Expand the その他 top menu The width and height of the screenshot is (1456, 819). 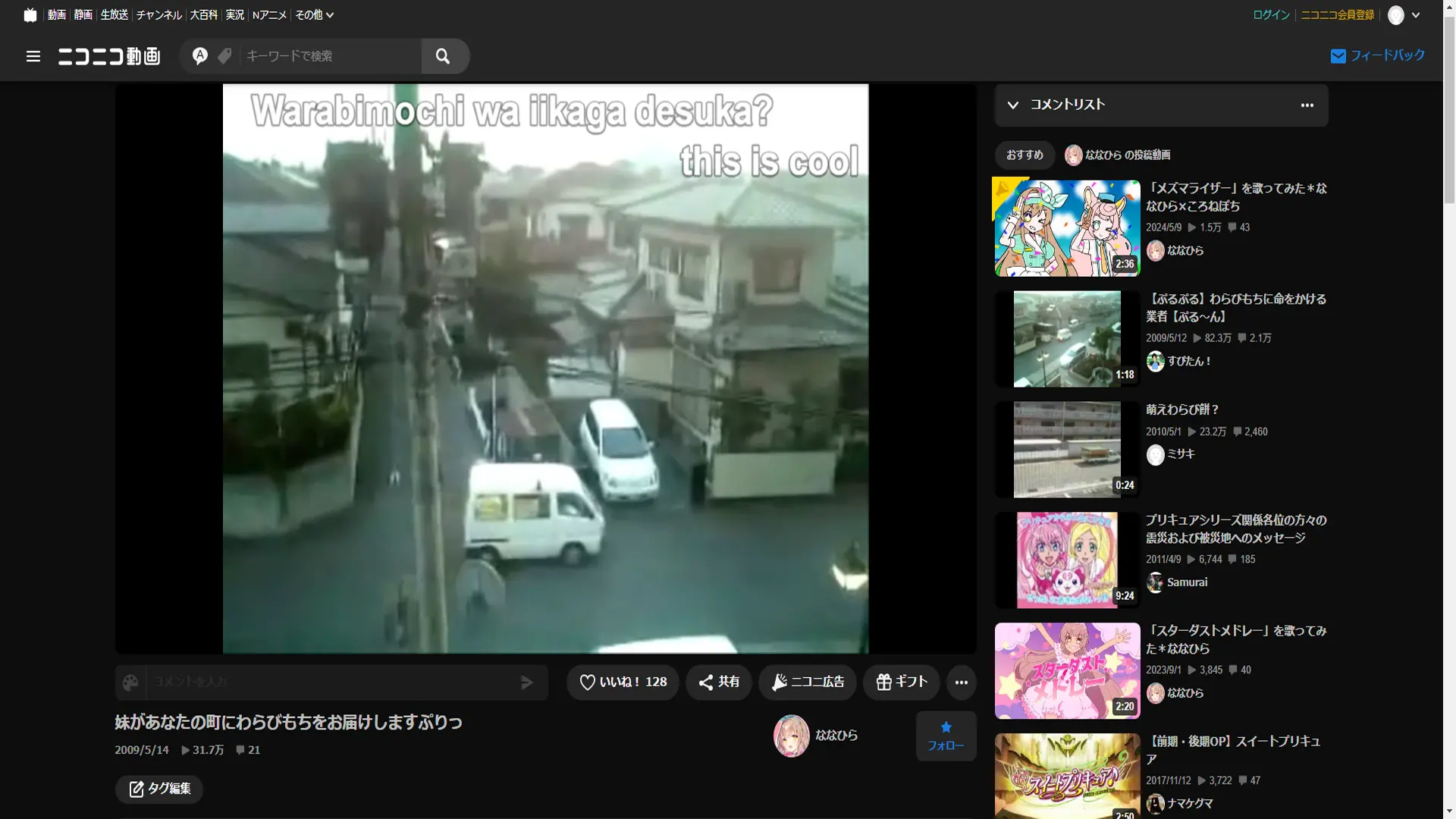(x=314, y=14)
